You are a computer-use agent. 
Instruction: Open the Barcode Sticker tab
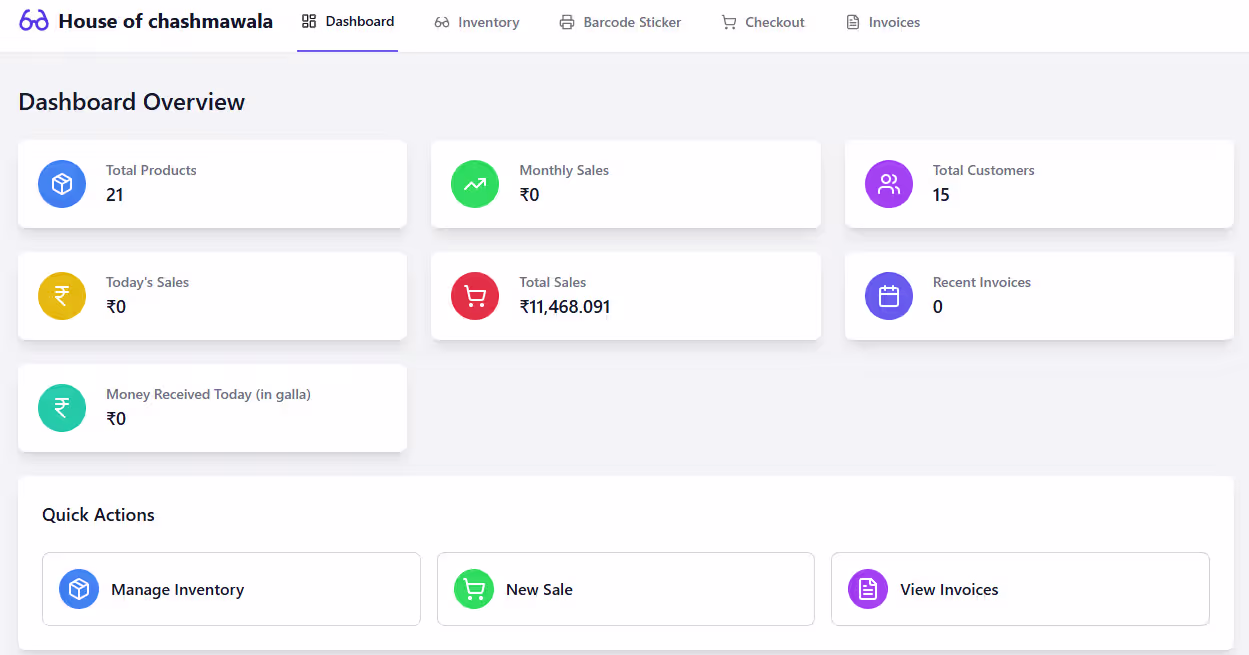[620, 22]
